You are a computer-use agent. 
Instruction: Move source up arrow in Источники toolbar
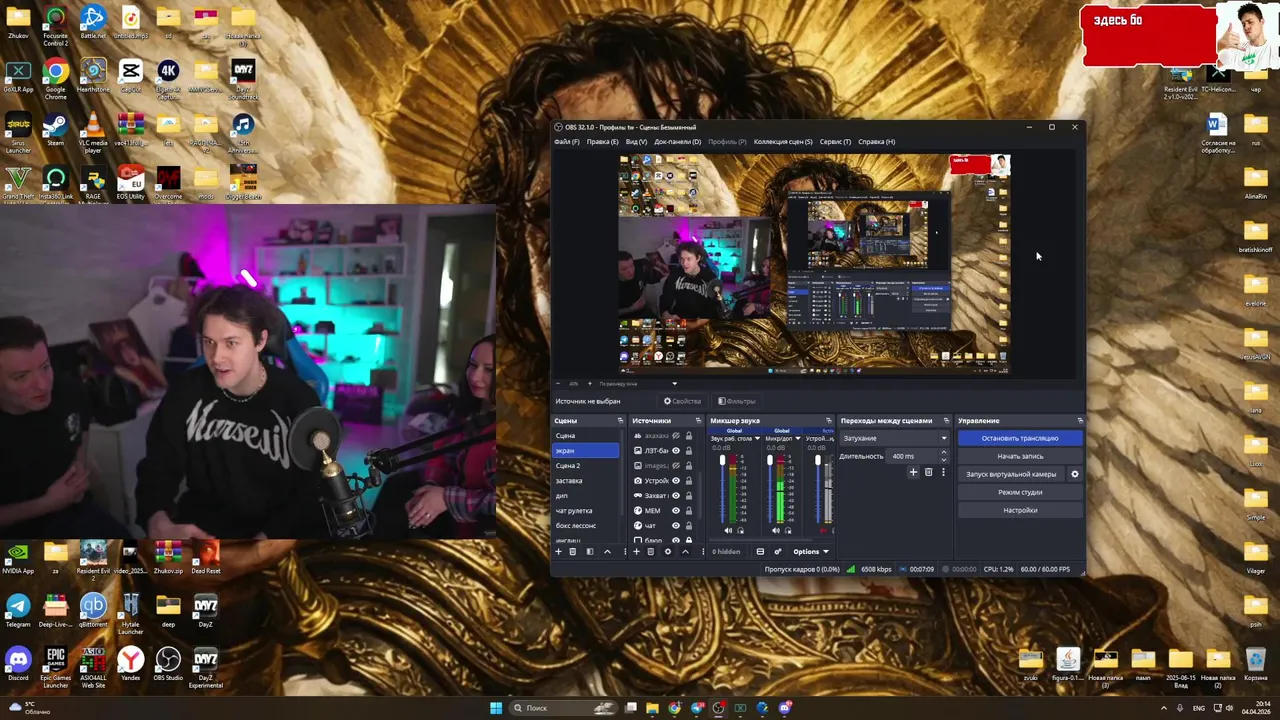(x=685, y=552)
